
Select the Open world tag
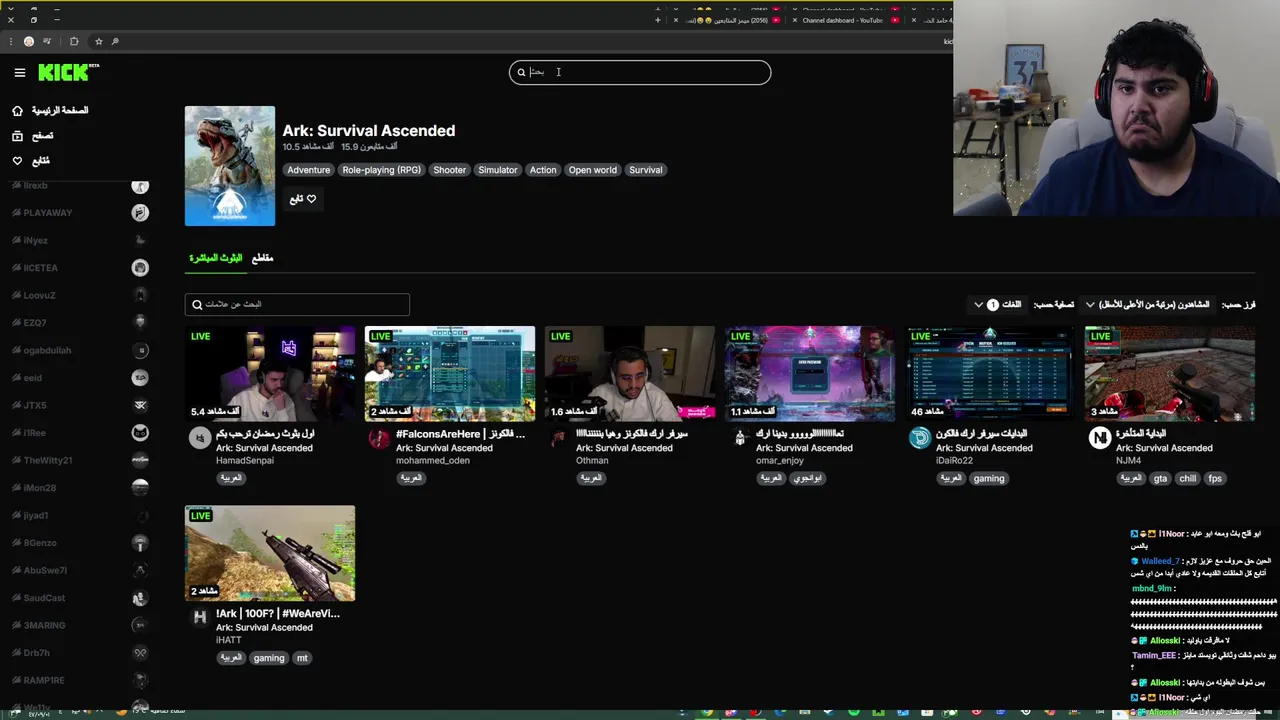click(593, 170)
